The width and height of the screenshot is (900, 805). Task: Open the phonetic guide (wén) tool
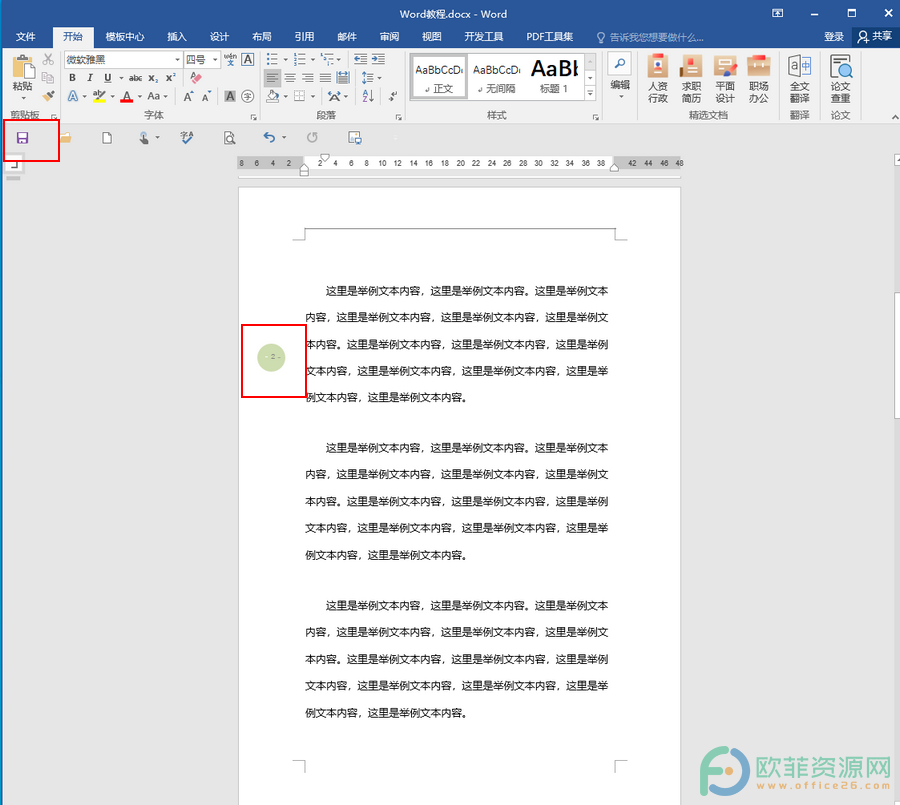tap(230, 59)
